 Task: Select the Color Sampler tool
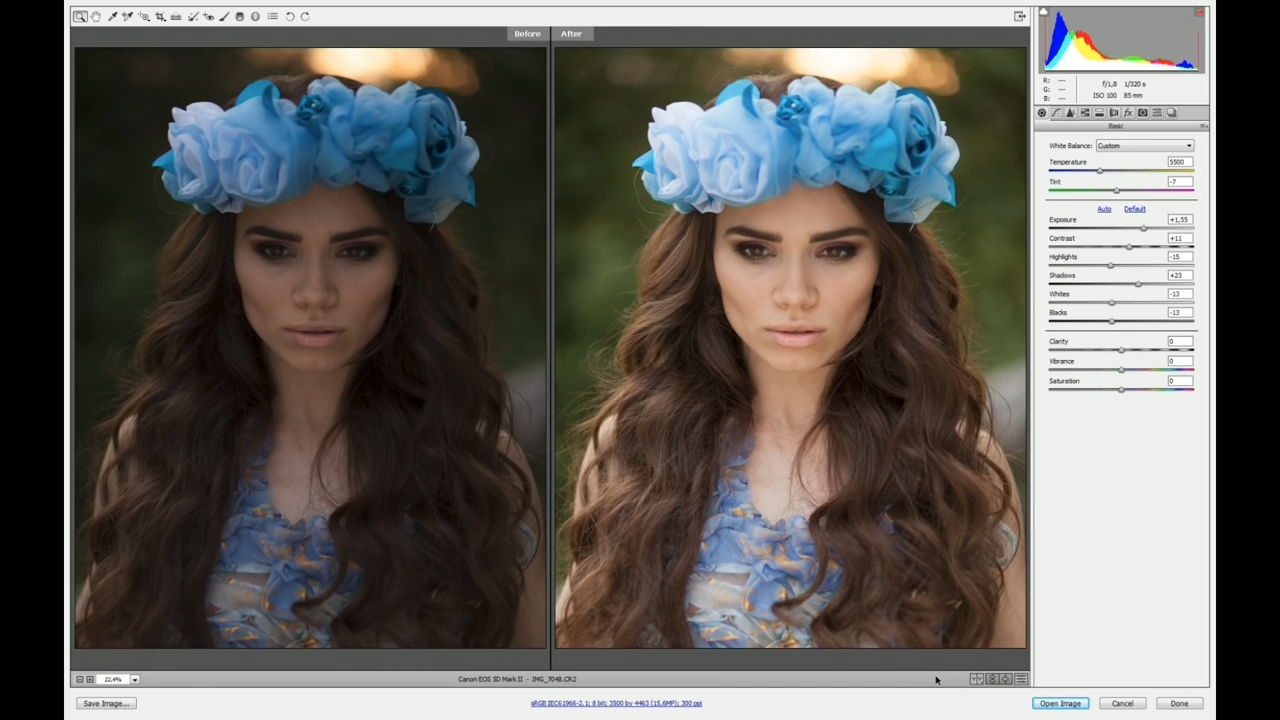(127, 16)
